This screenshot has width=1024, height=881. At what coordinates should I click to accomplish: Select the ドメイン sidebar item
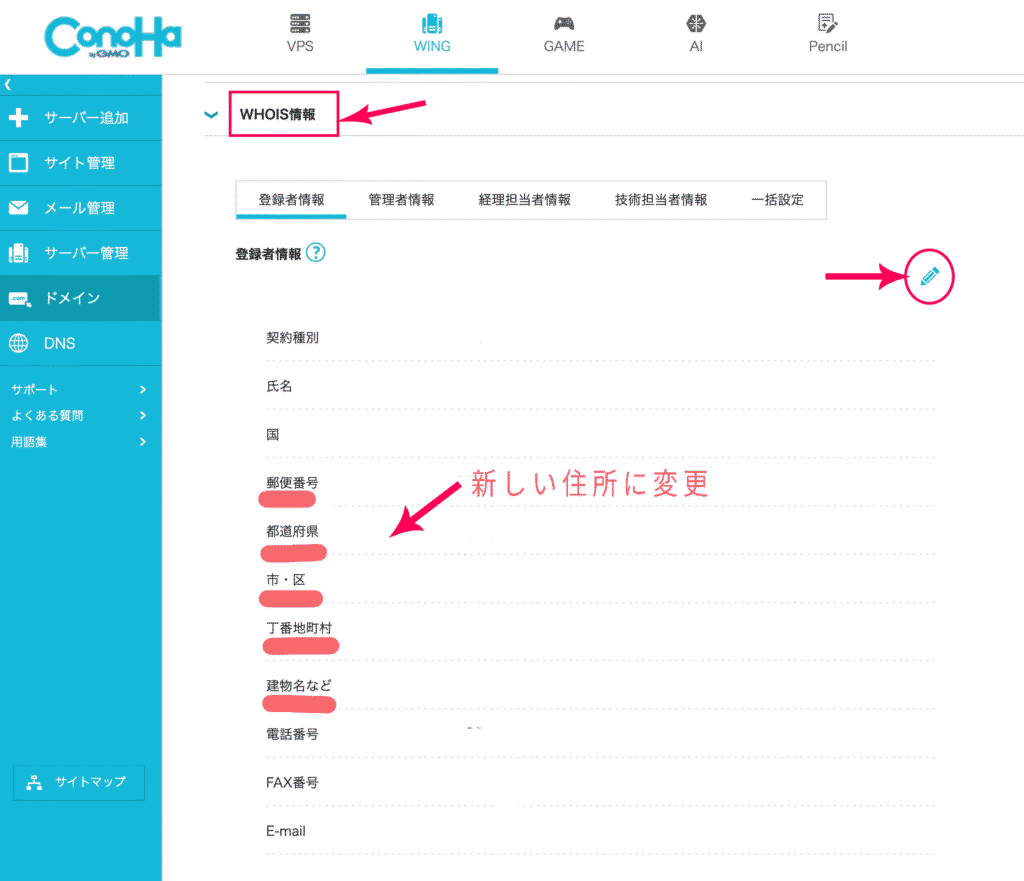[71, 298]
